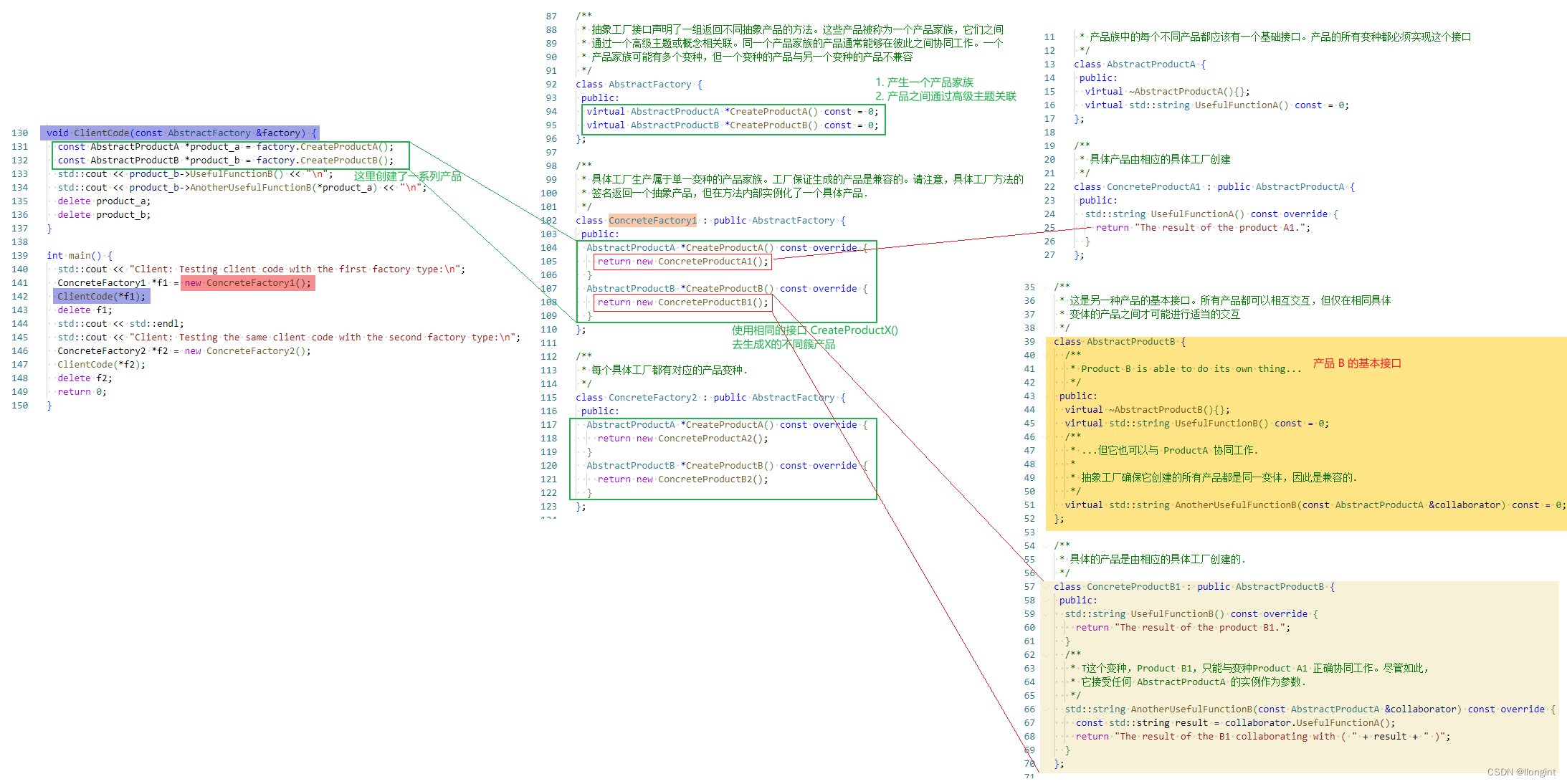Click 'return "The result of the product B1.";' line
Image resolution: width=1567 pixels, height=784 pixels.
1183,628
